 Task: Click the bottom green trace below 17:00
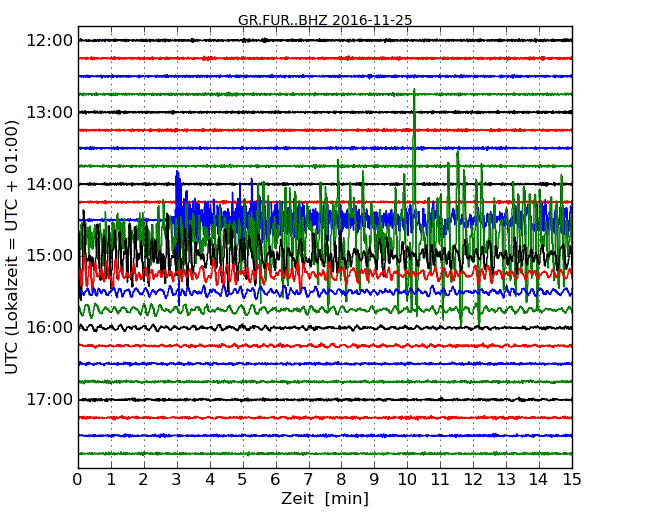325,454
